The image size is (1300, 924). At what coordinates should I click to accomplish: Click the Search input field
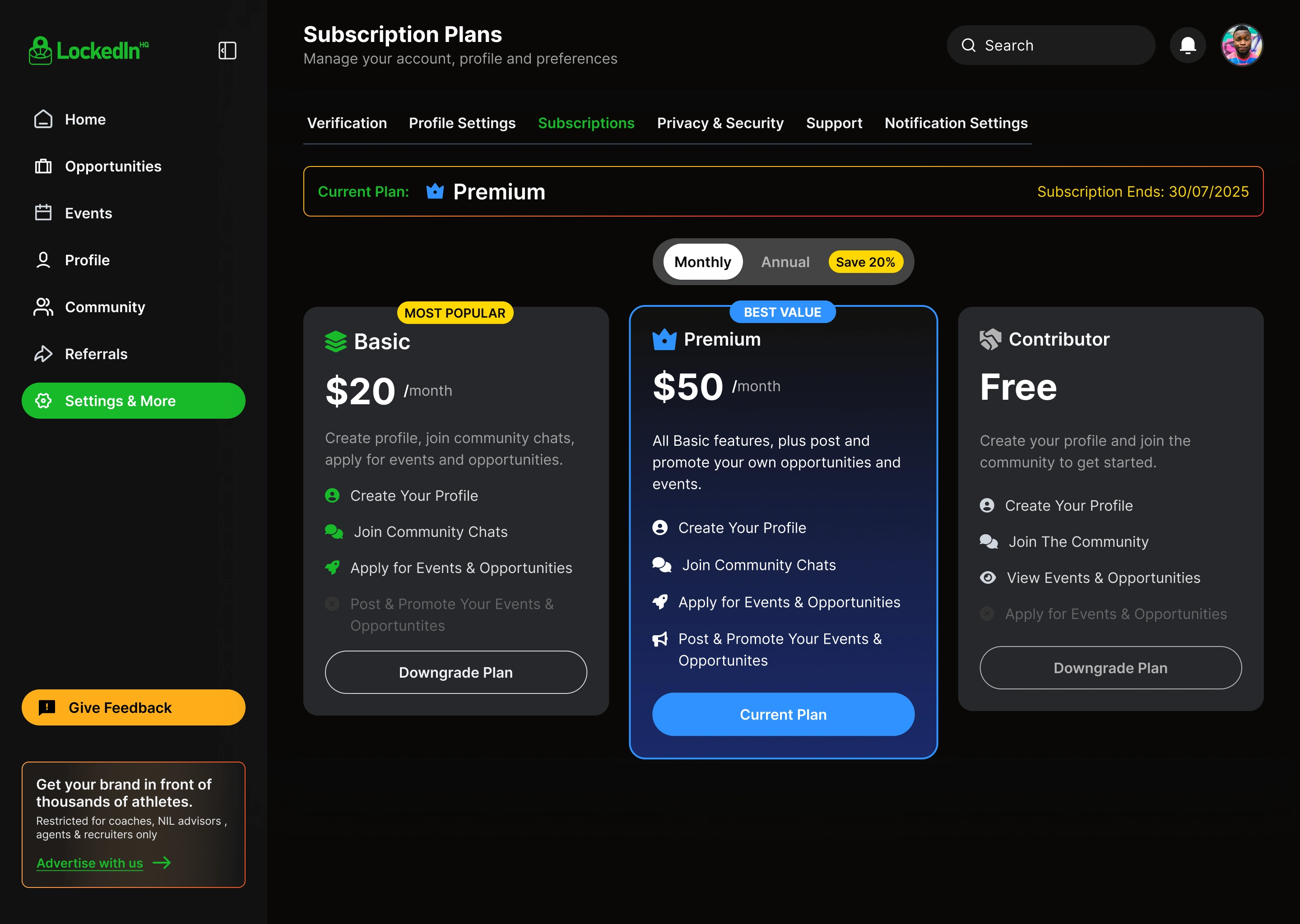[x=1050, y=45]
